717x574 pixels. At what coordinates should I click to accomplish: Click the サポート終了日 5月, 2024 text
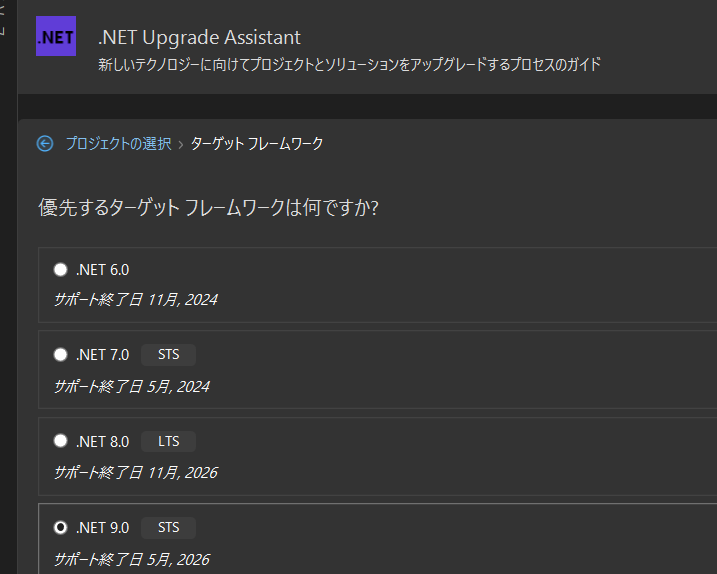tap(132, 387)
